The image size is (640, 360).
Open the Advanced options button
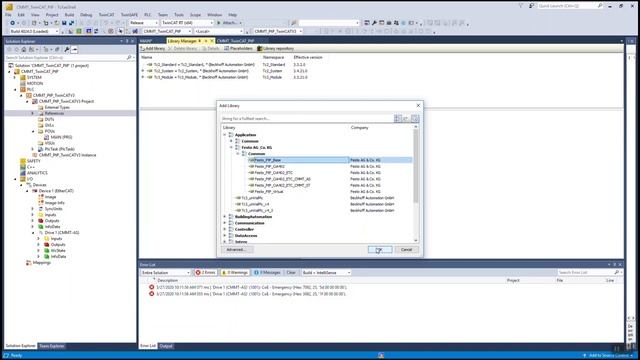click(x=237, y=249)
